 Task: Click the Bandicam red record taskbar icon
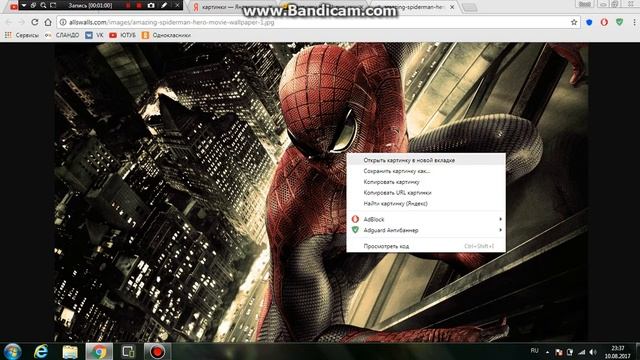pos(157,351)
